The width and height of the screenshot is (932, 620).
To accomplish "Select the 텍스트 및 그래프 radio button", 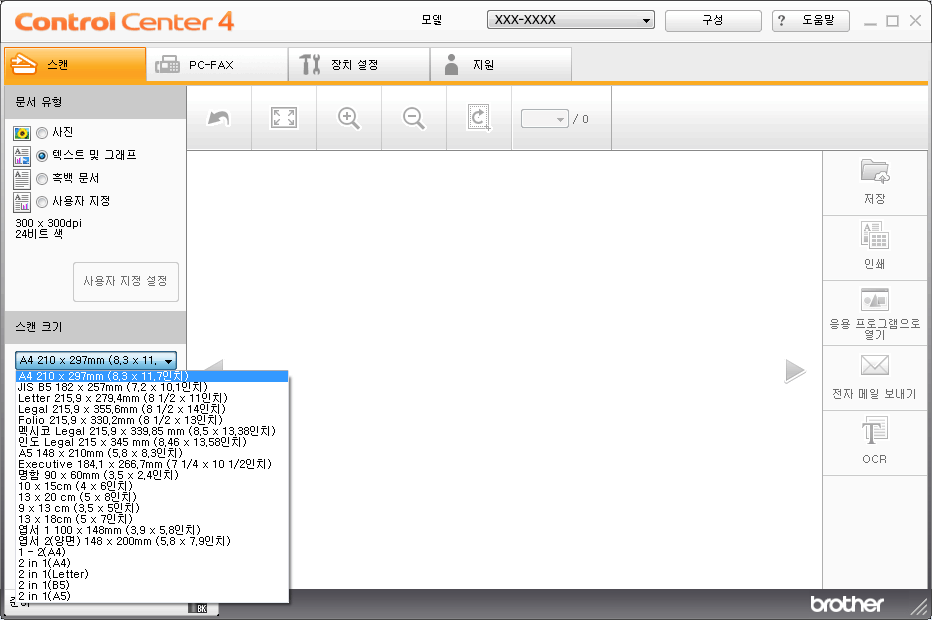I will click(42, 156).
